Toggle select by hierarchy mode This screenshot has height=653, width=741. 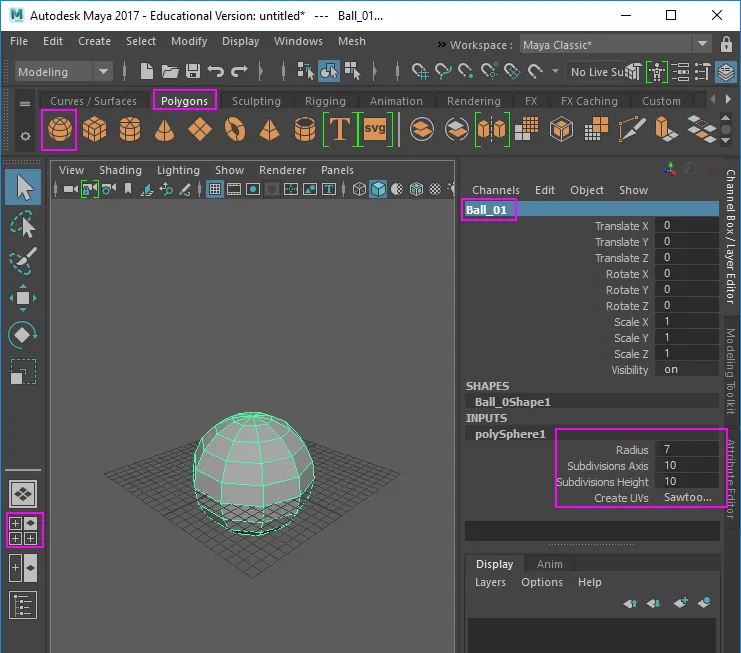click(x=305, y=71)
